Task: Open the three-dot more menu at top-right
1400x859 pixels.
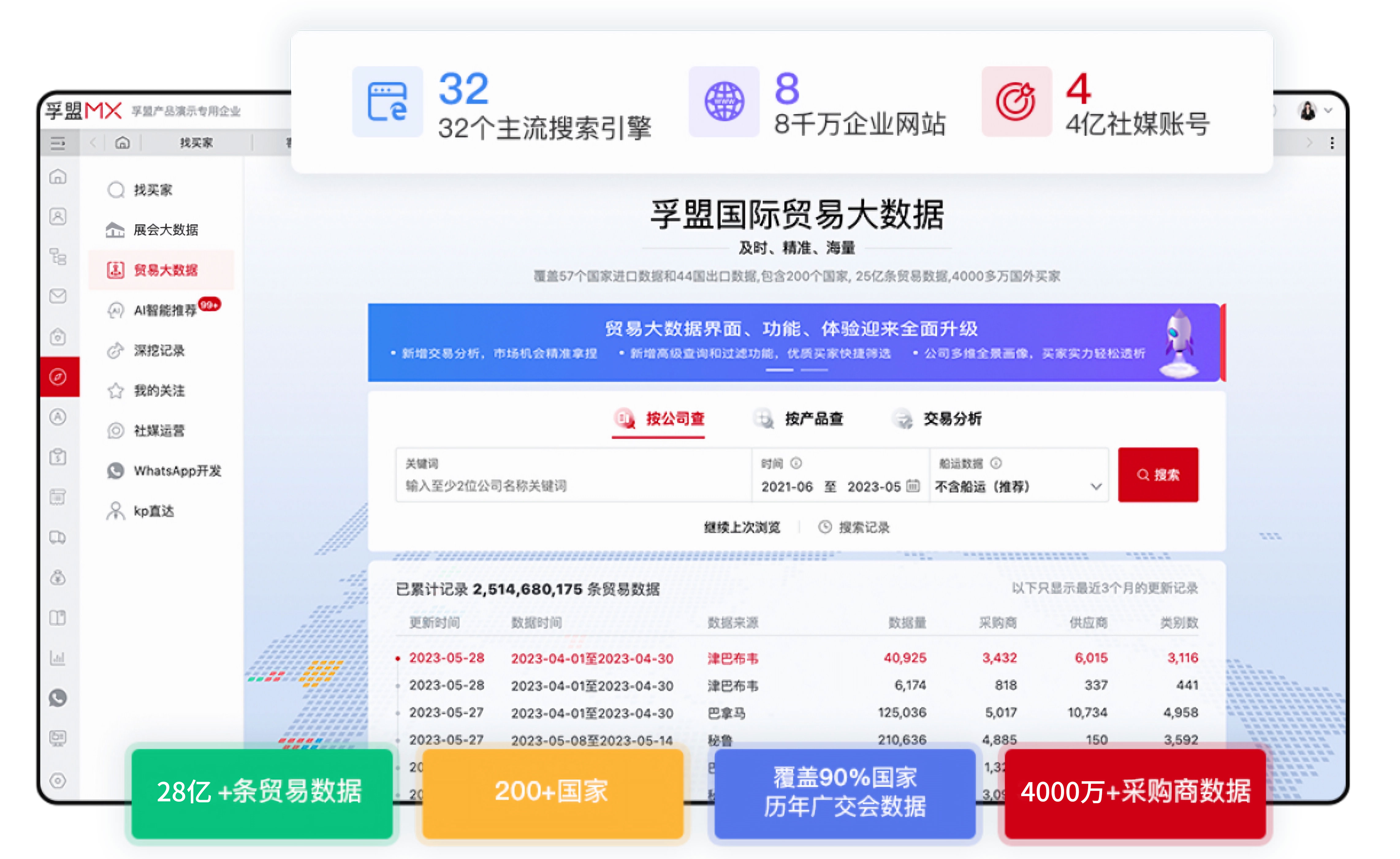Action: click(1332, 142)
